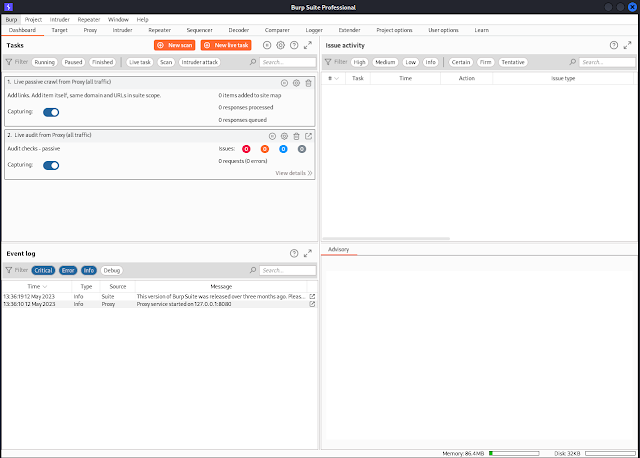Click the Memory usage progress bar
640x458 pixels.
(x=514, y=454)
